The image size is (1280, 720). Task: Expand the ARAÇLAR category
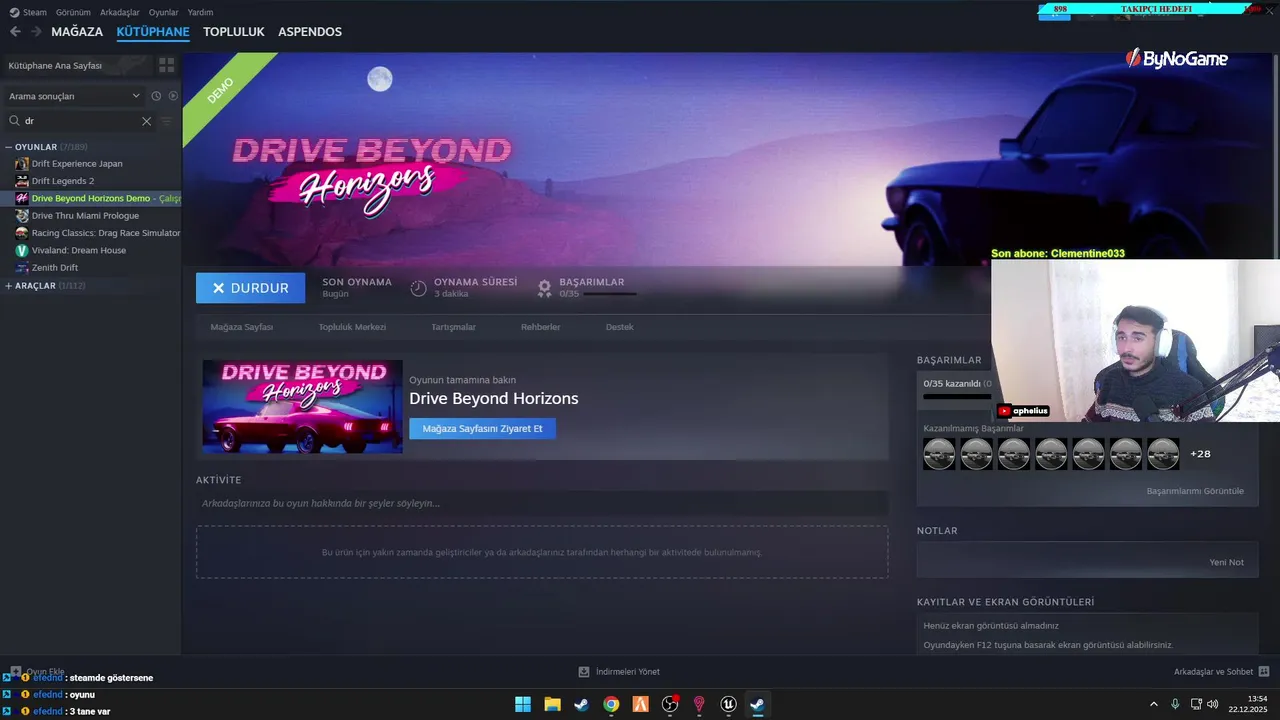click(x=9, y=286)
